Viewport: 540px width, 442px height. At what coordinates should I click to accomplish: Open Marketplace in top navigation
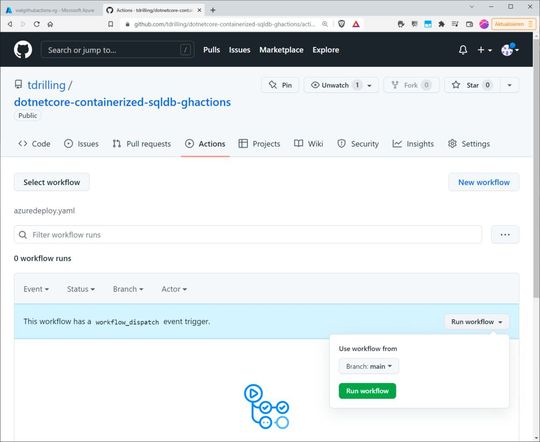point(281,50)
